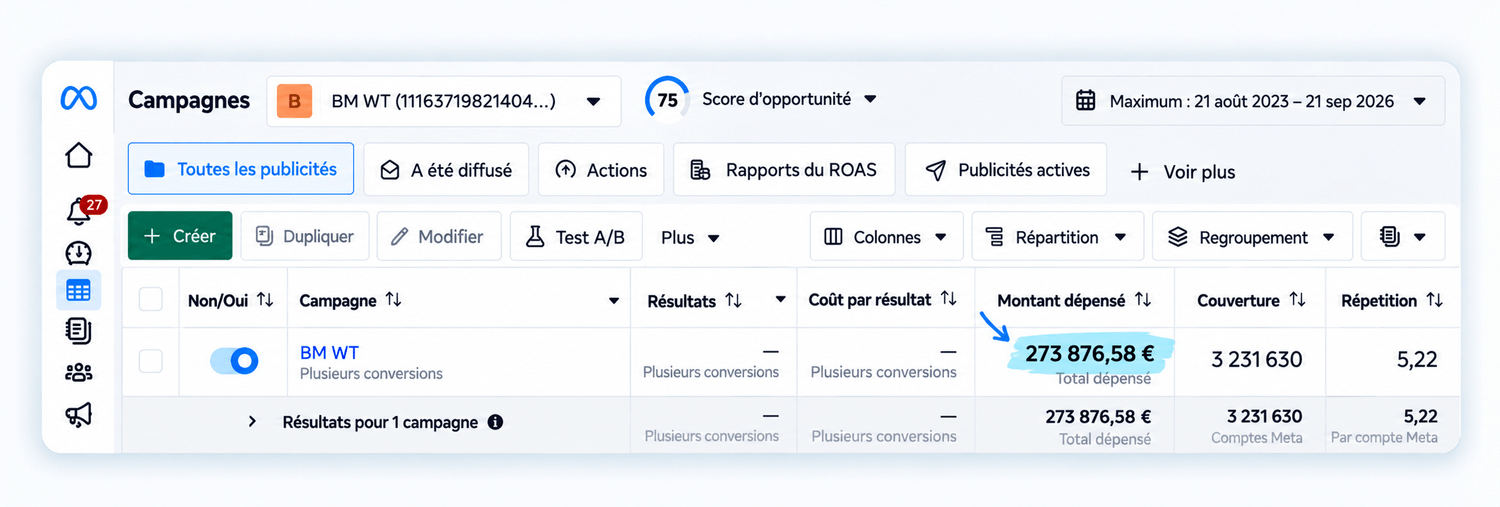Click the orange B account avatar
Viewport: 1500px width, 507px height.
tap(294, 101)
